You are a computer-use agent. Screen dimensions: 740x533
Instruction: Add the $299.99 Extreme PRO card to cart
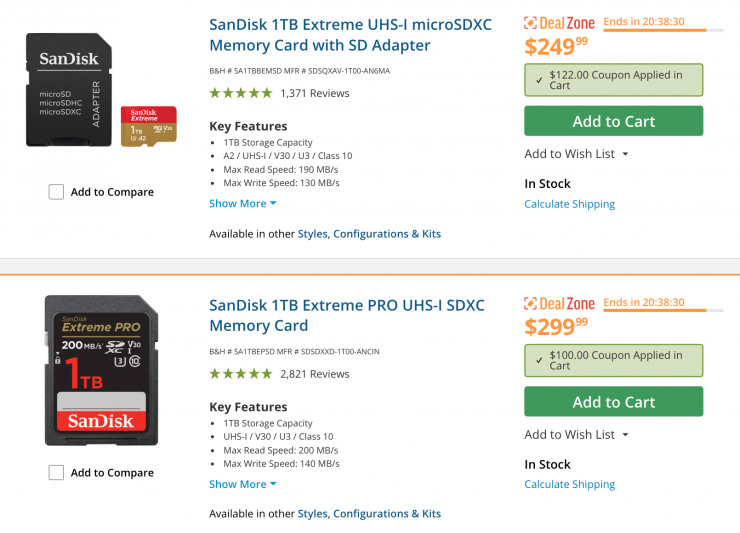(613, 402)
